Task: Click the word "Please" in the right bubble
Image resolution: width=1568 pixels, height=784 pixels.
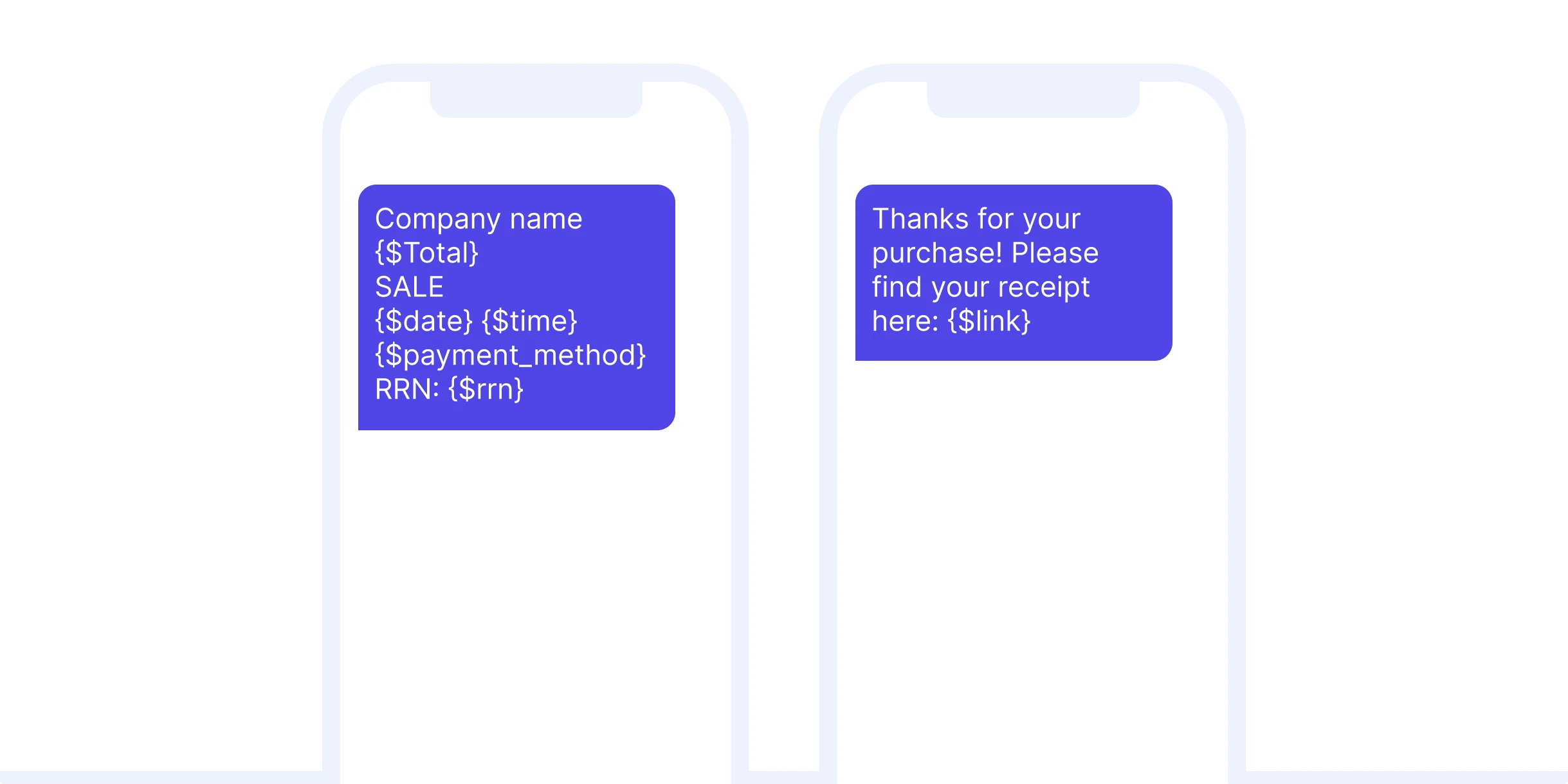Action: 1055,253
